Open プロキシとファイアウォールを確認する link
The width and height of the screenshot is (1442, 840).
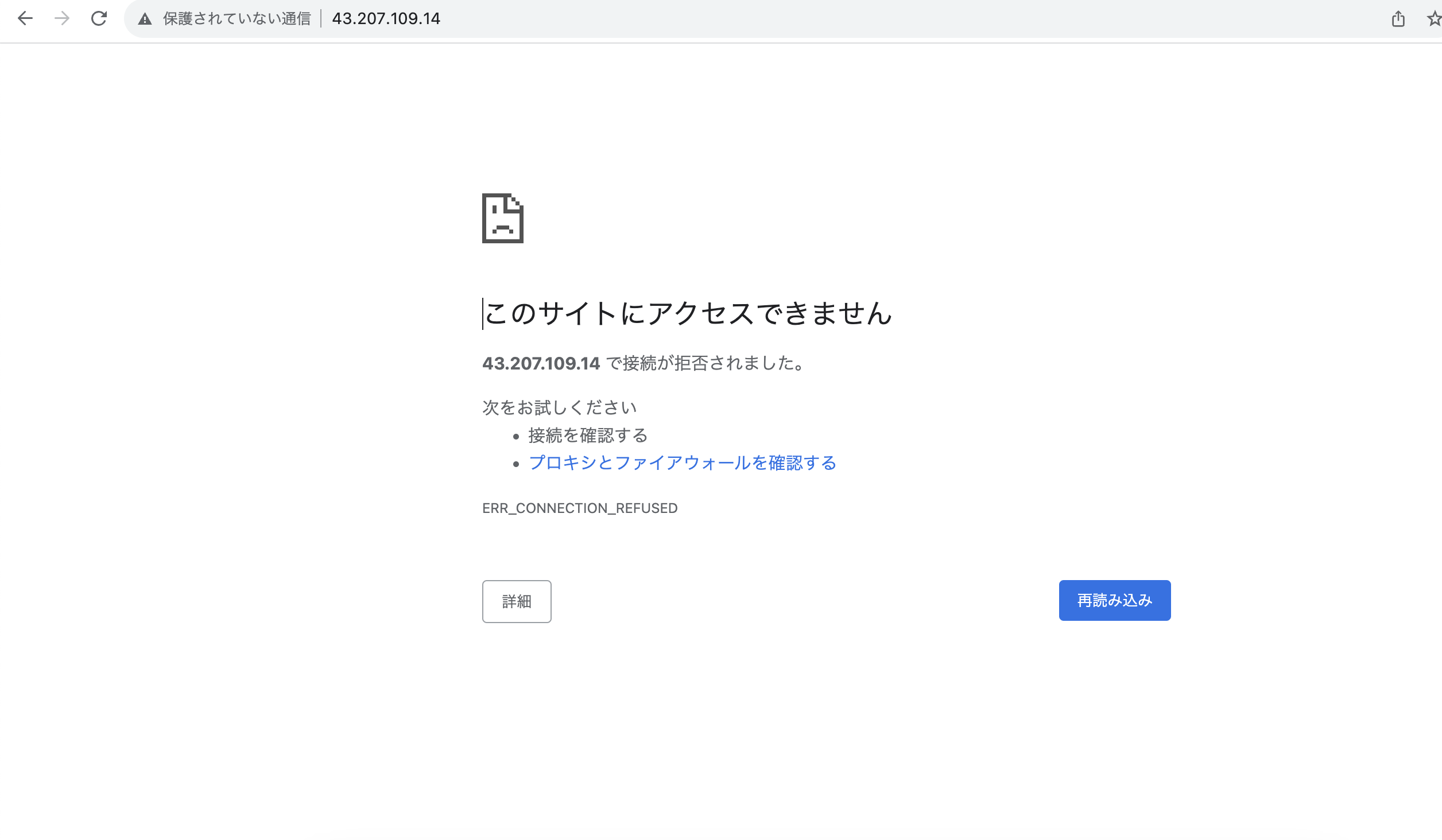[683, 463]
